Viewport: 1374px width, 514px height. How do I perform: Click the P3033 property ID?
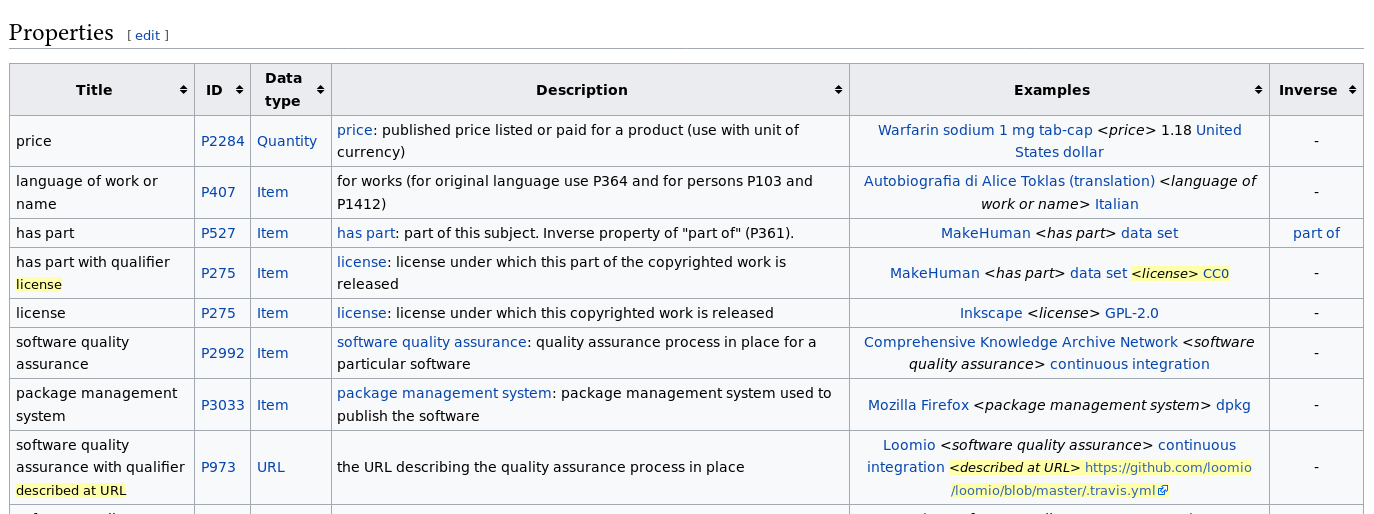(222, 405)
